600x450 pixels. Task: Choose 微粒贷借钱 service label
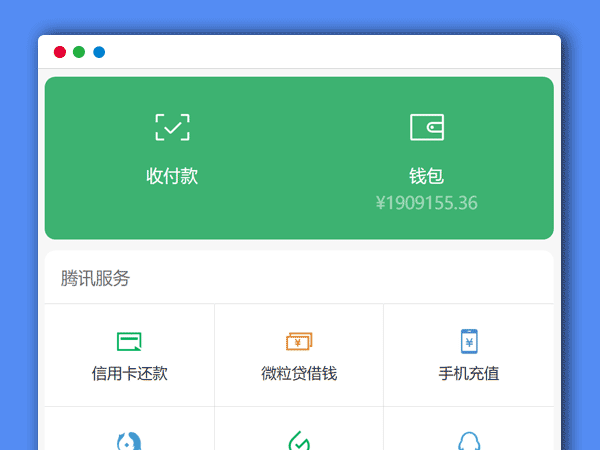(x=299, y=374)
